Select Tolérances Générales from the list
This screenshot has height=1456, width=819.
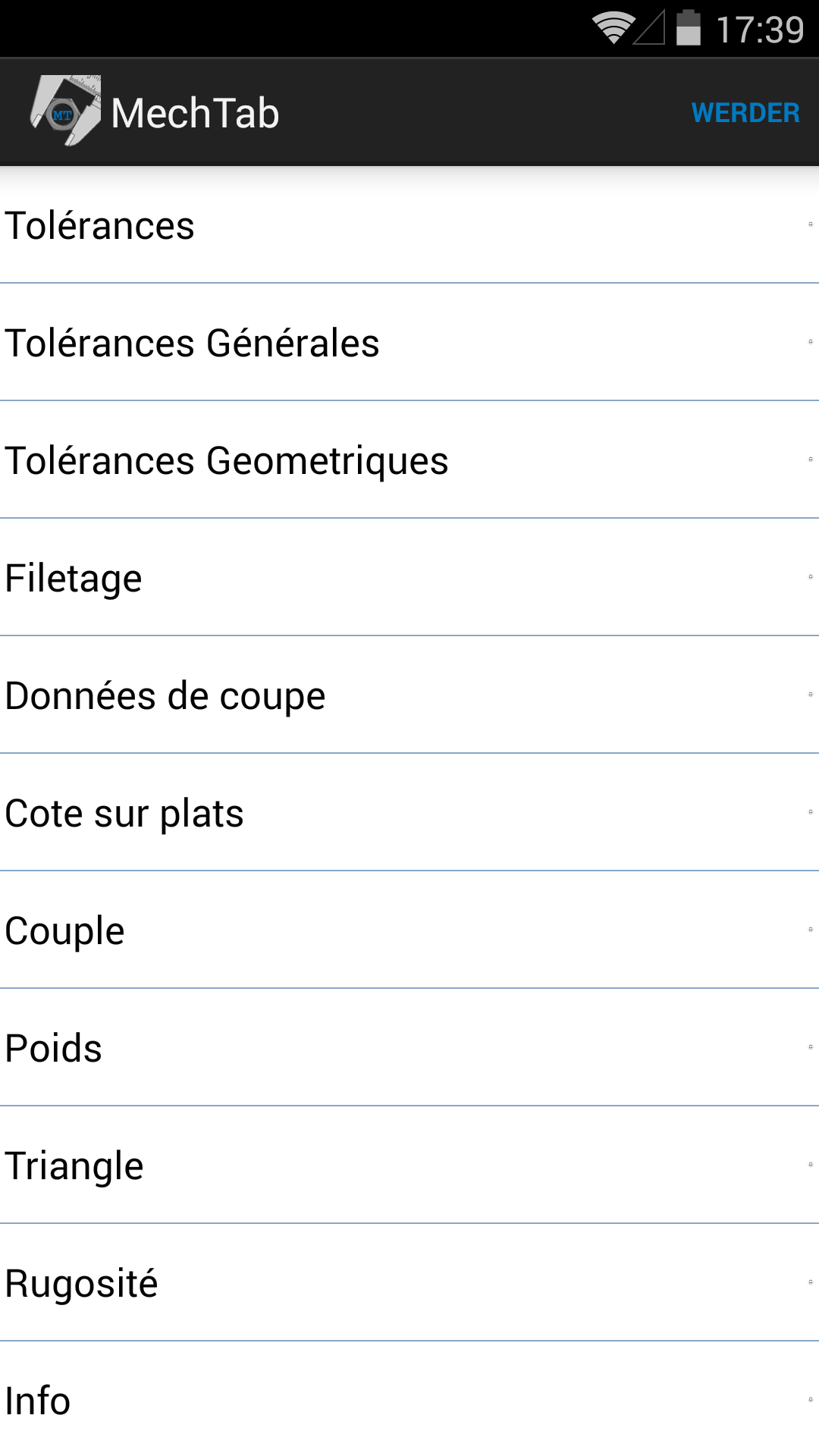coord(409,342)
